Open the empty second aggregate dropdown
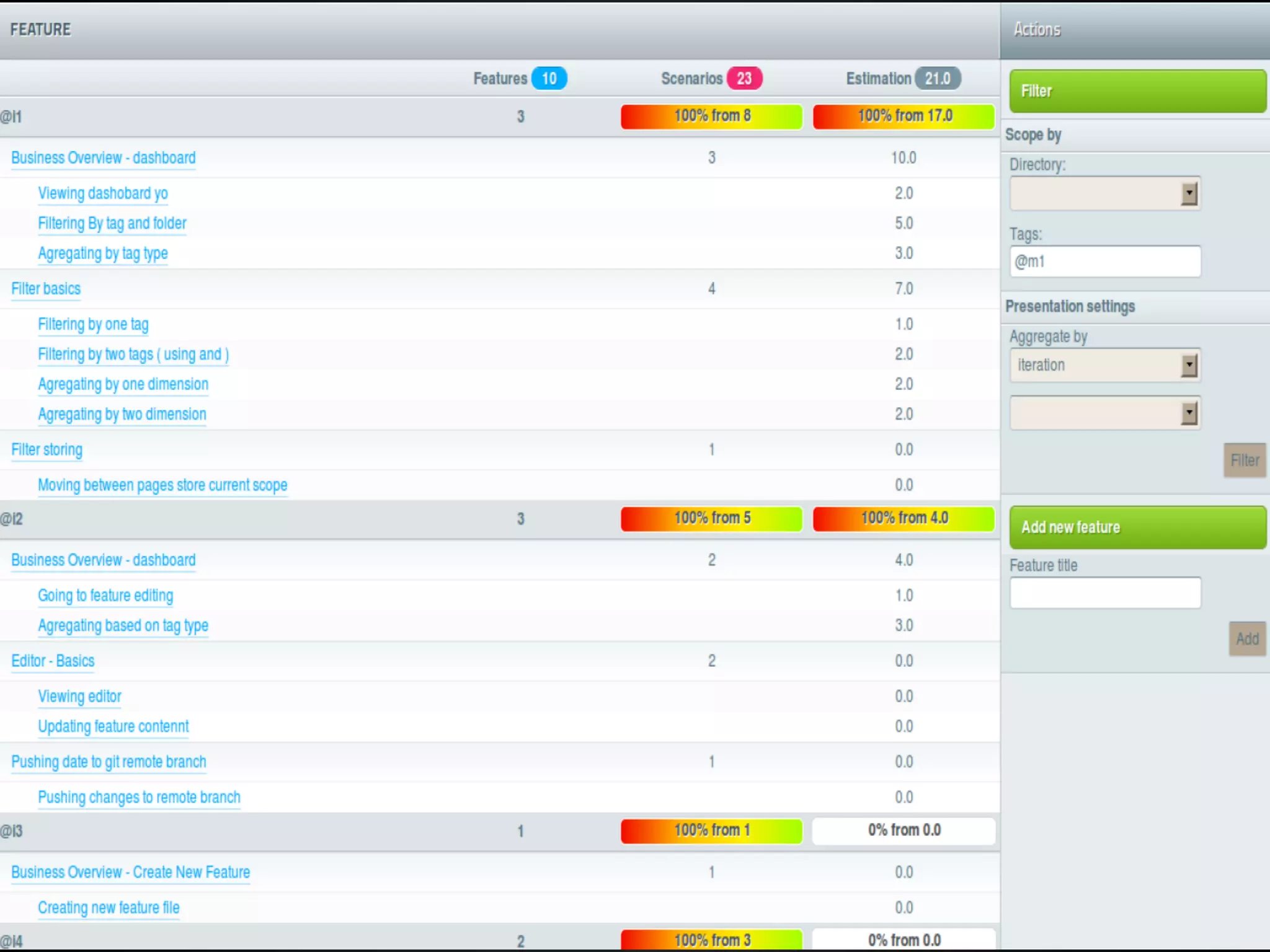Screen dimensions: 1270x952 click(1105, 413)
